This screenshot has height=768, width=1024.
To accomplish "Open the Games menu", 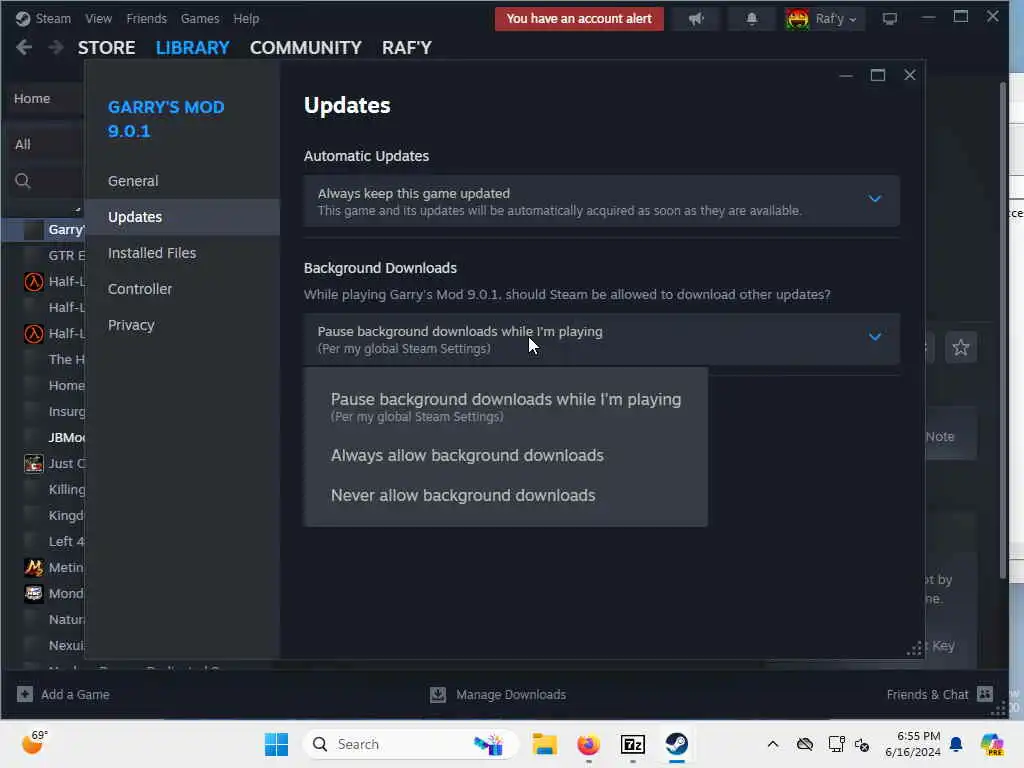I will [200, 18].
